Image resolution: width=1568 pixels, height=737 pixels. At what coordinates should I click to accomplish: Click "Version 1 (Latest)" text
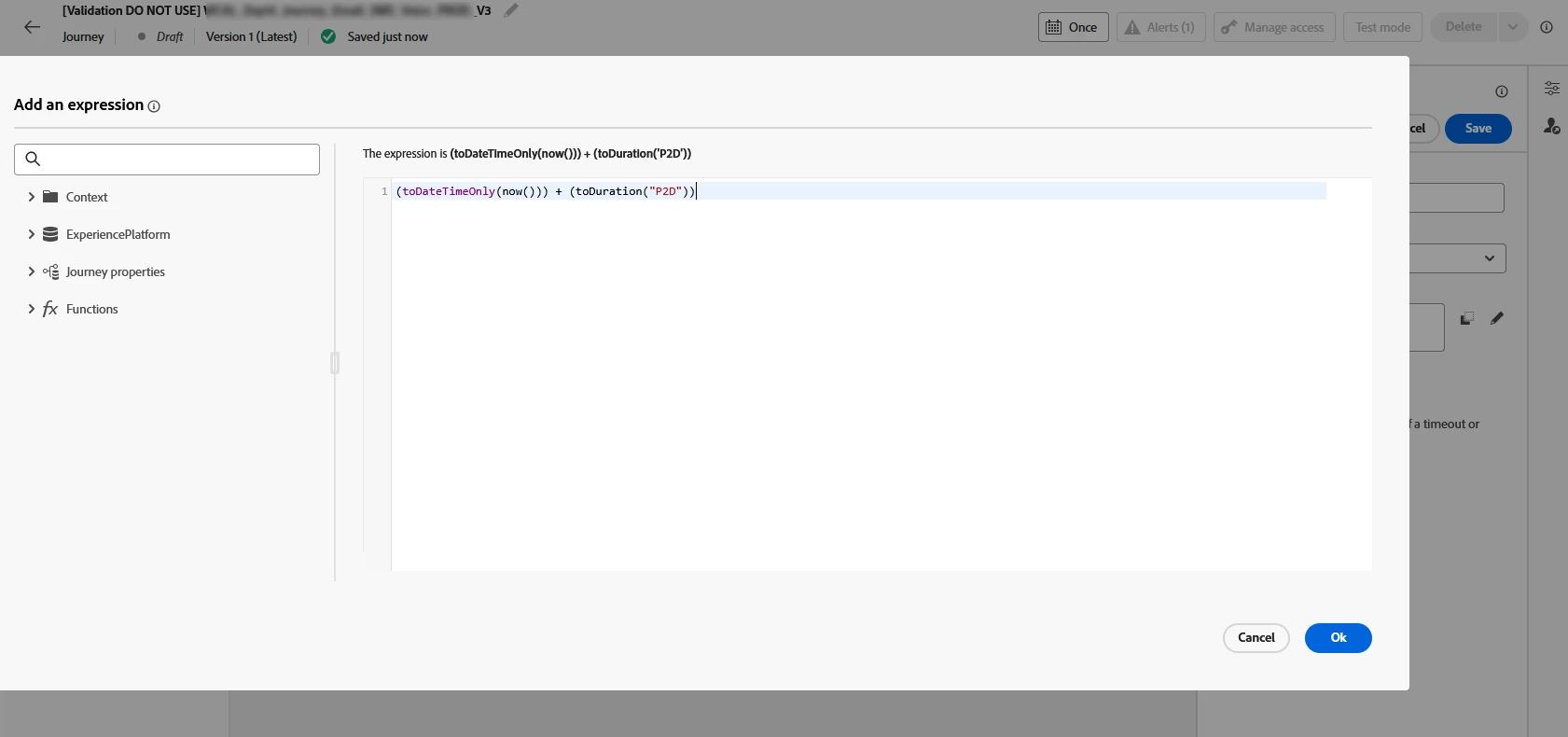click(x=251, y=37)
